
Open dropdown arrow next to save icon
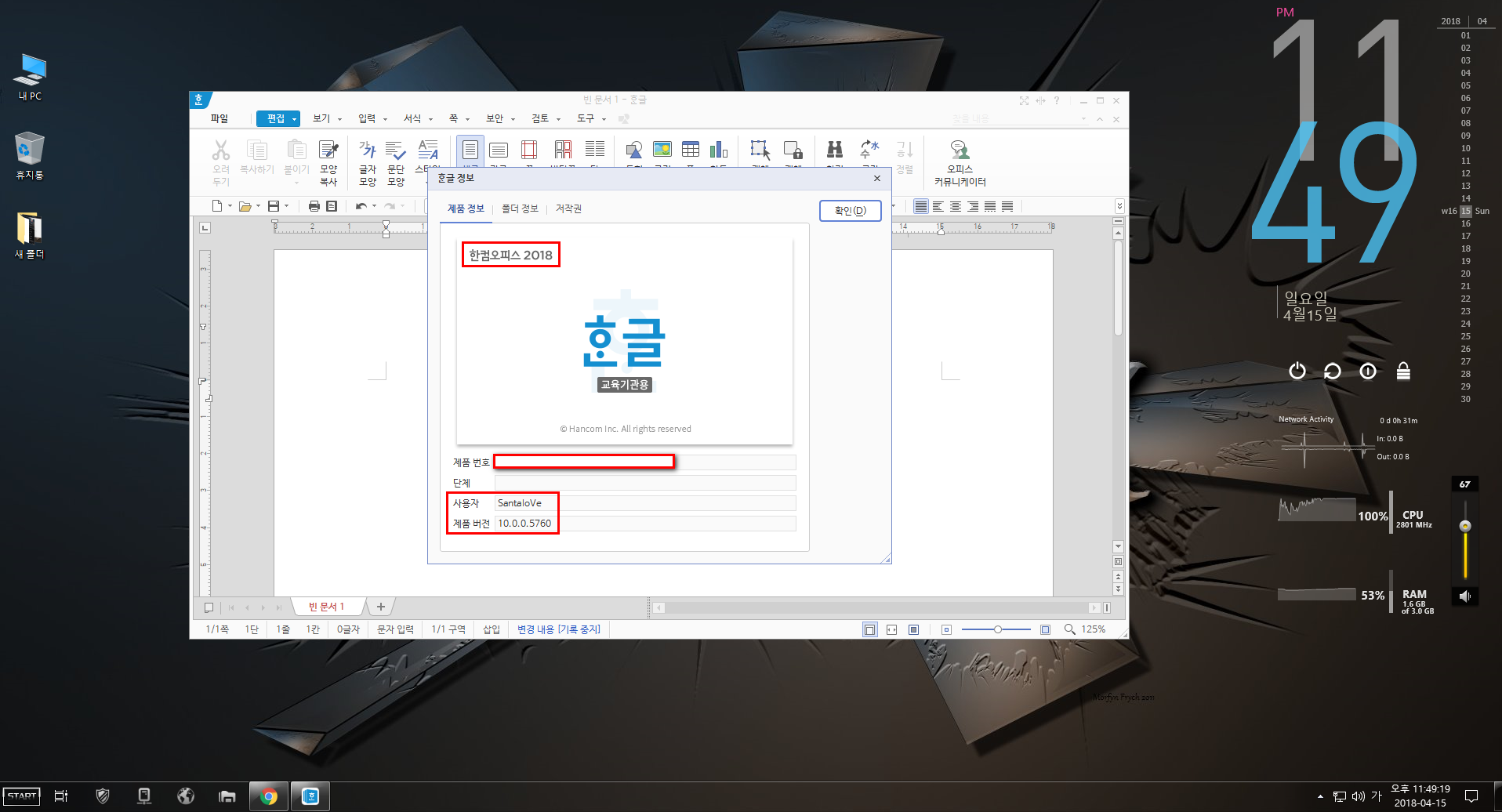[286, 206]
